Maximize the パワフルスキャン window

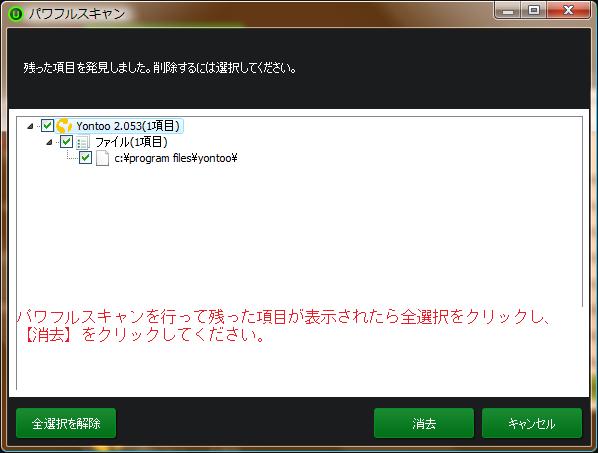[x=534, y=10]
